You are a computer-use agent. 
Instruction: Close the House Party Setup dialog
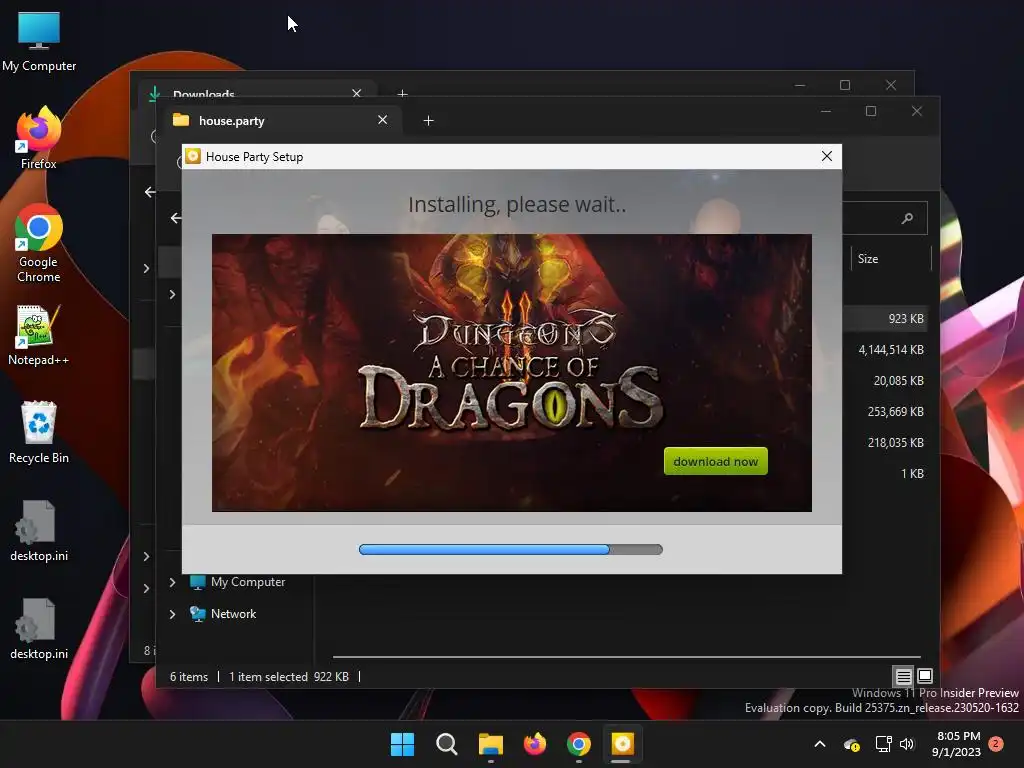(827, 156)
